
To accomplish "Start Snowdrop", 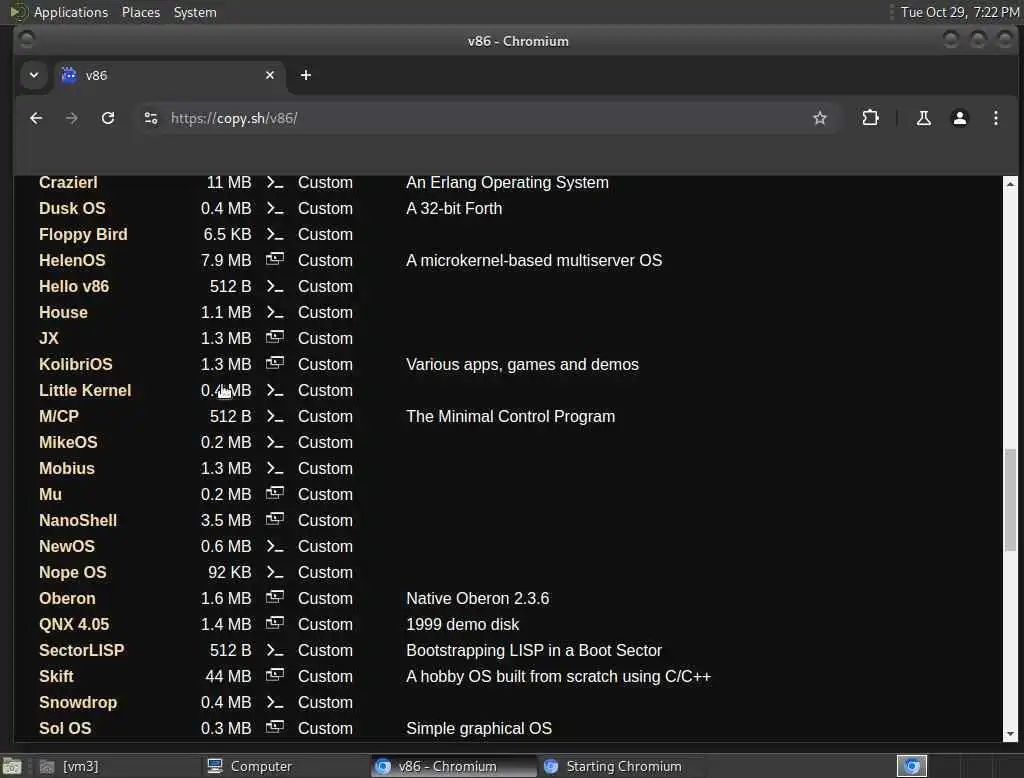I will point(78,702).
